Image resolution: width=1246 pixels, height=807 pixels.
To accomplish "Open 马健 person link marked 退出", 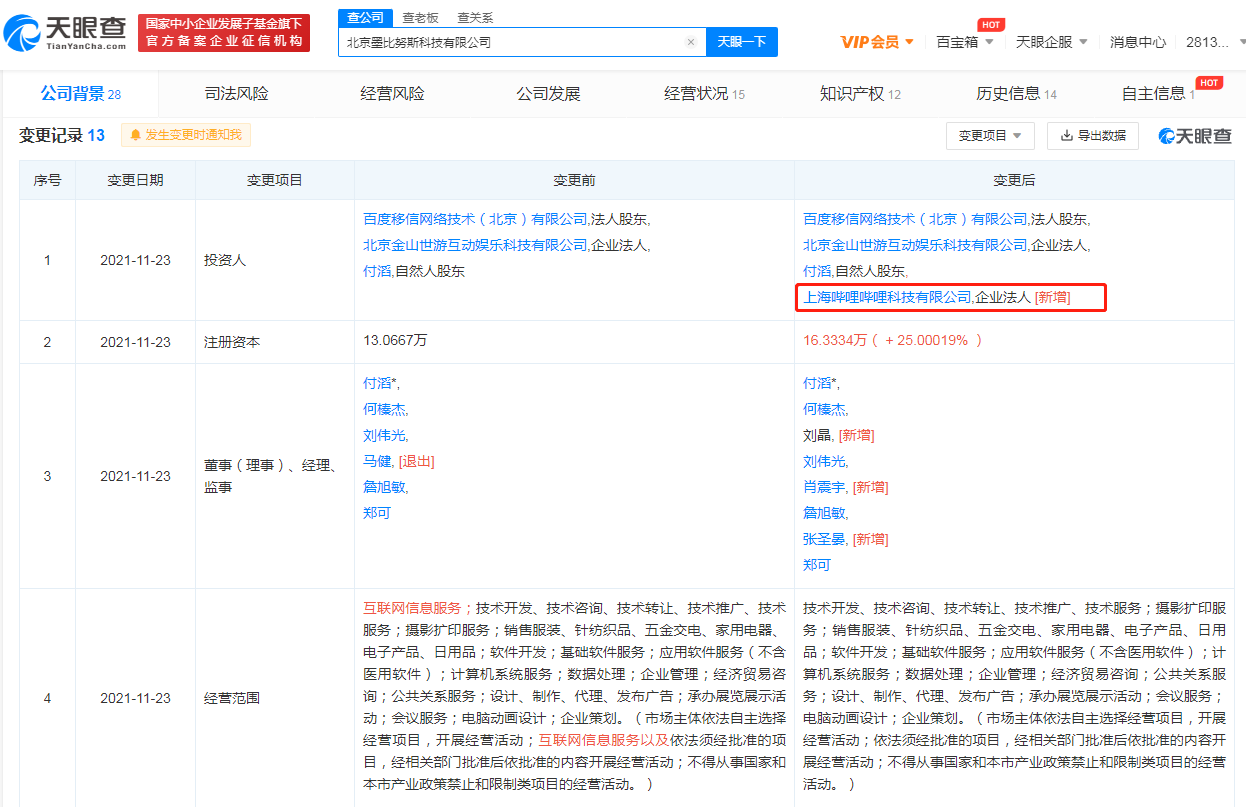I will coord(377,461).
